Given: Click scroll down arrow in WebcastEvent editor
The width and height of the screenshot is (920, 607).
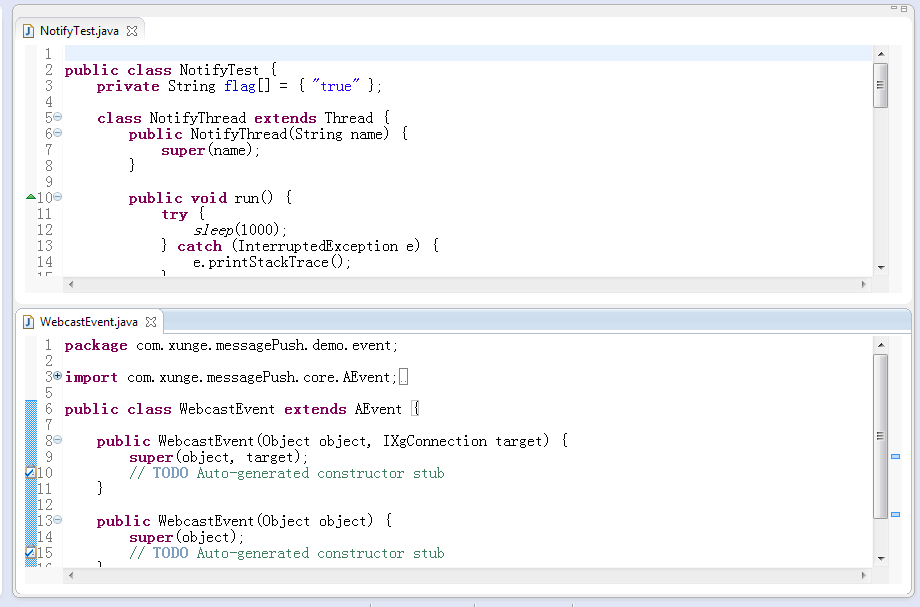Looking at the screenshot, I should tap(881, 559).
